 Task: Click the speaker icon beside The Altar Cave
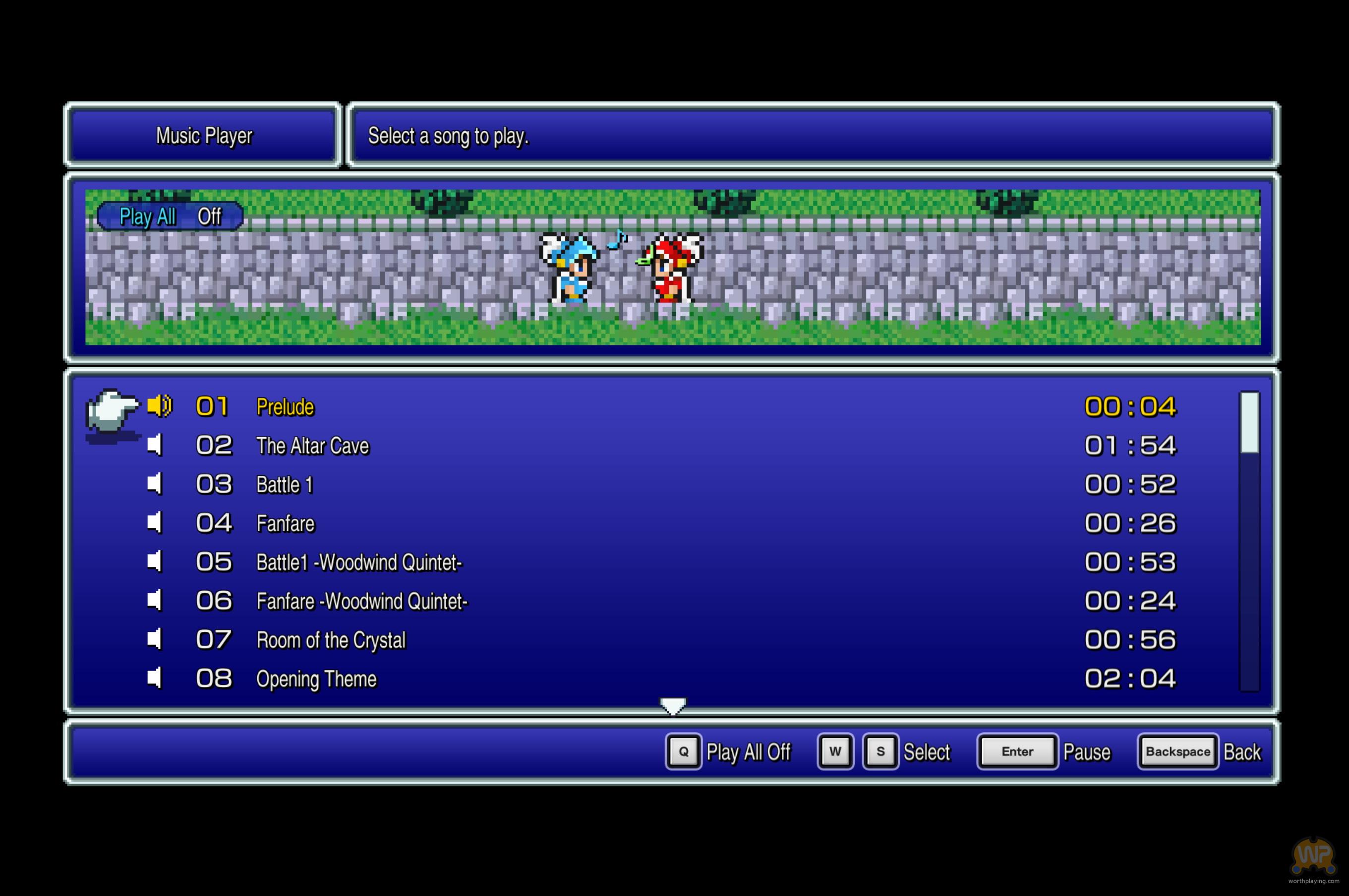click(155, 445)
